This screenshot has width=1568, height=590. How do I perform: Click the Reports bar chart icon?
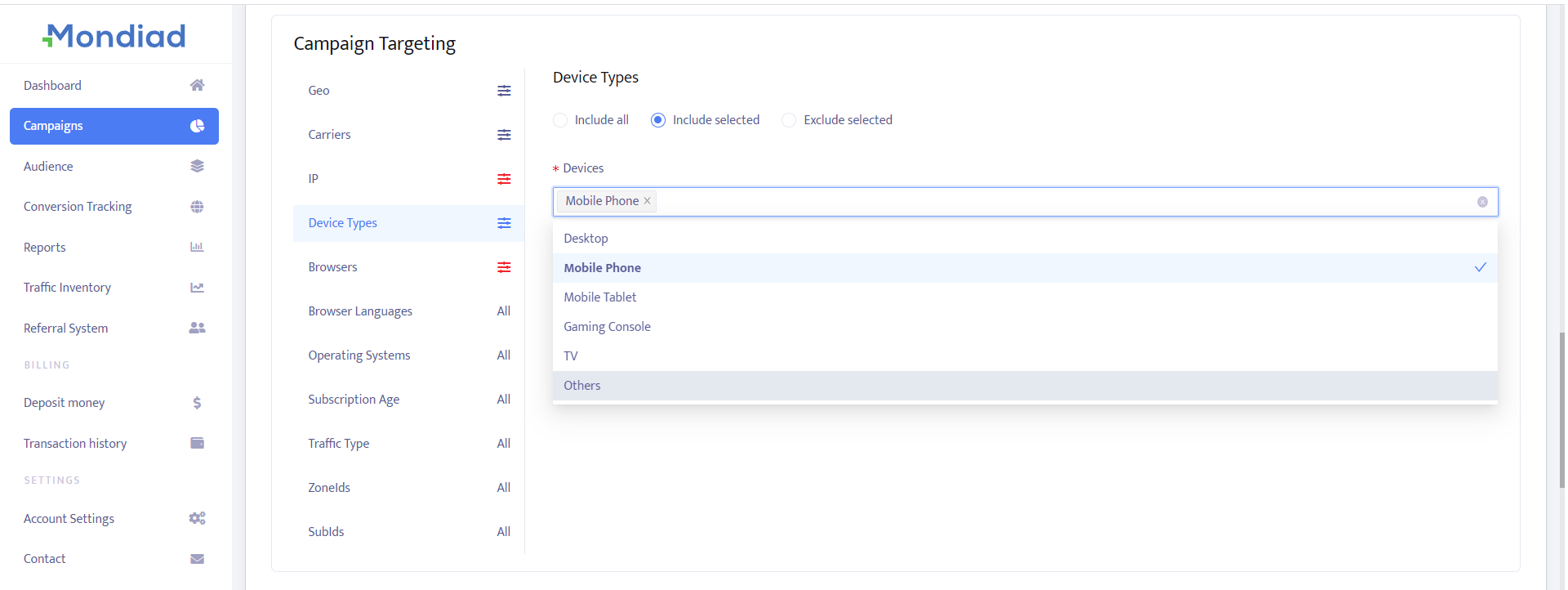pyautogui.click(x=197, y=247)
